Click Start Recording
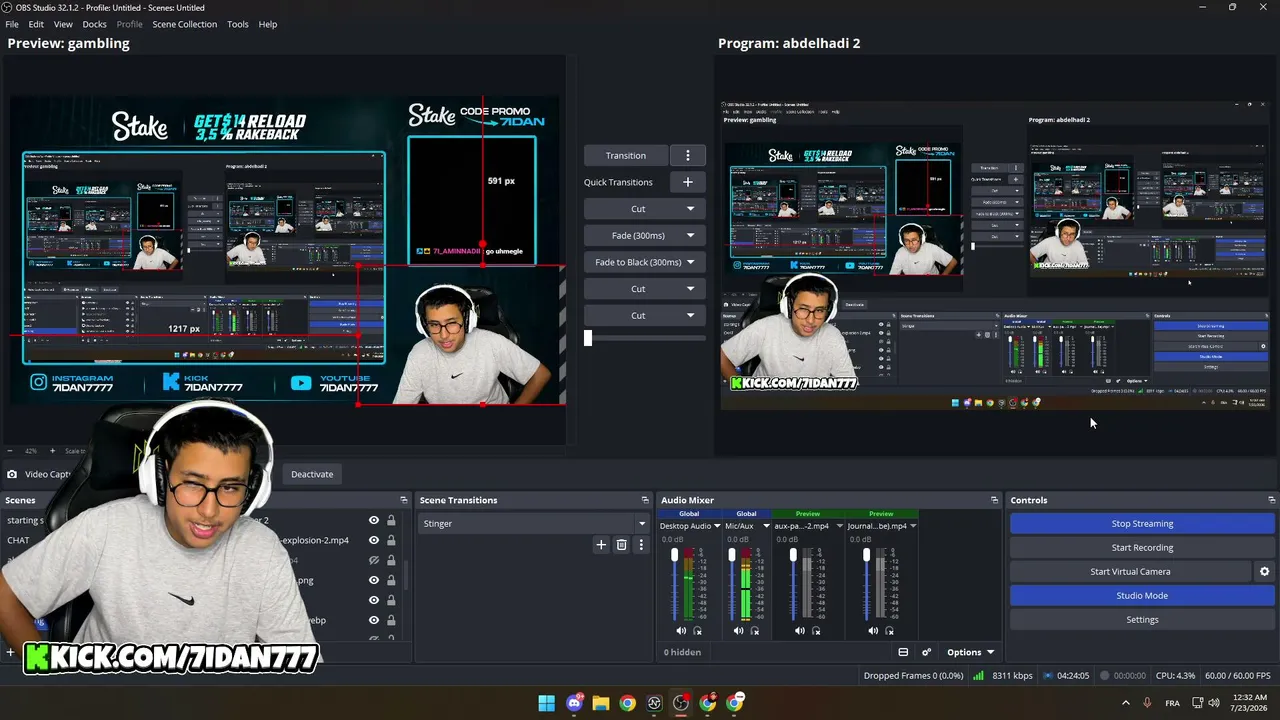 pyautogui.click(x=1142, y=548)
